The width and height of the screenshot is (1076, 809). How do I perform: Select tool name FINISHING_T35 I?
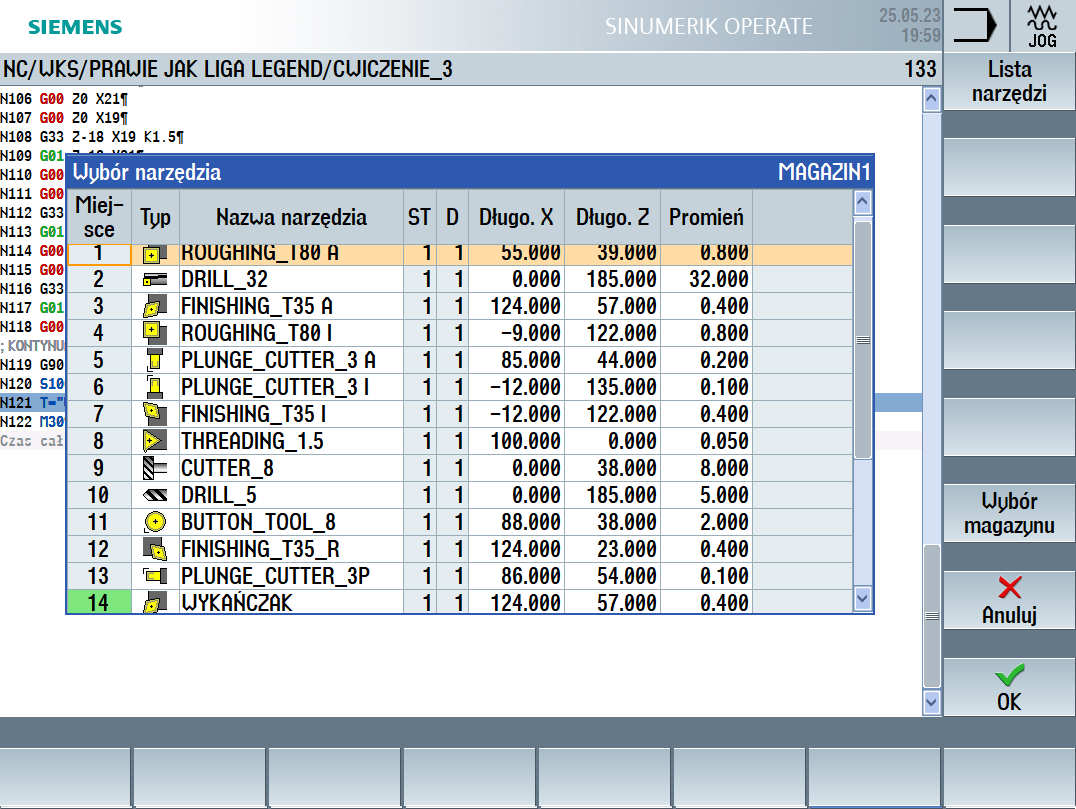pyautogui.click(x=254, y=414)
